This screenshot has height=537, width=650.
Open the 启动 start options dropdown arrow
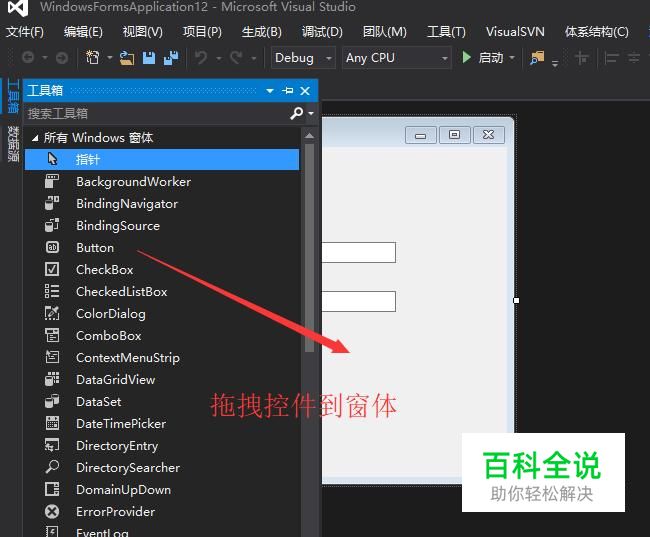tap(512, 57)
